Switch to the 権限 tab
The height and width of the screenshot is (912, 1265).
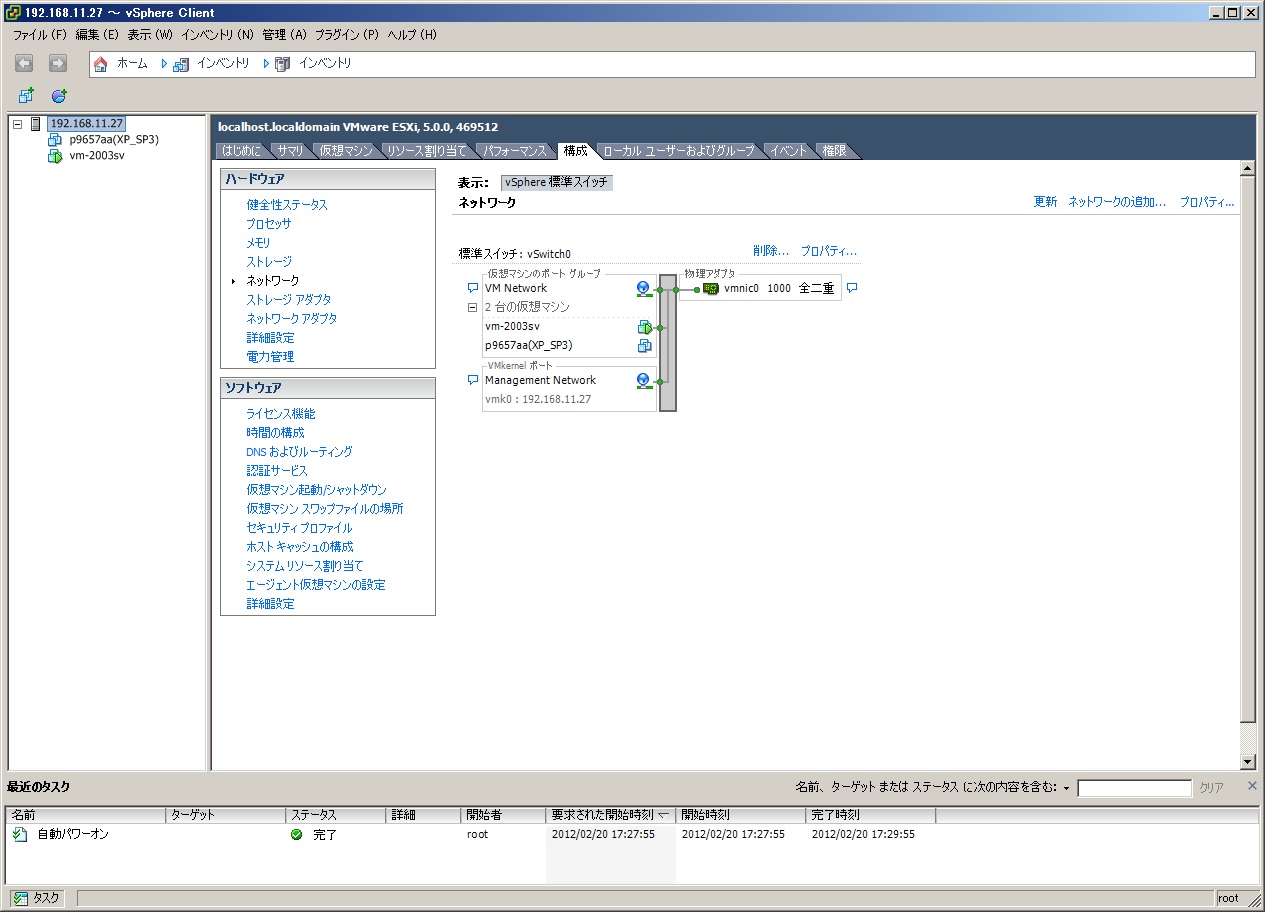pyautogui.click(x=835, y=151)
